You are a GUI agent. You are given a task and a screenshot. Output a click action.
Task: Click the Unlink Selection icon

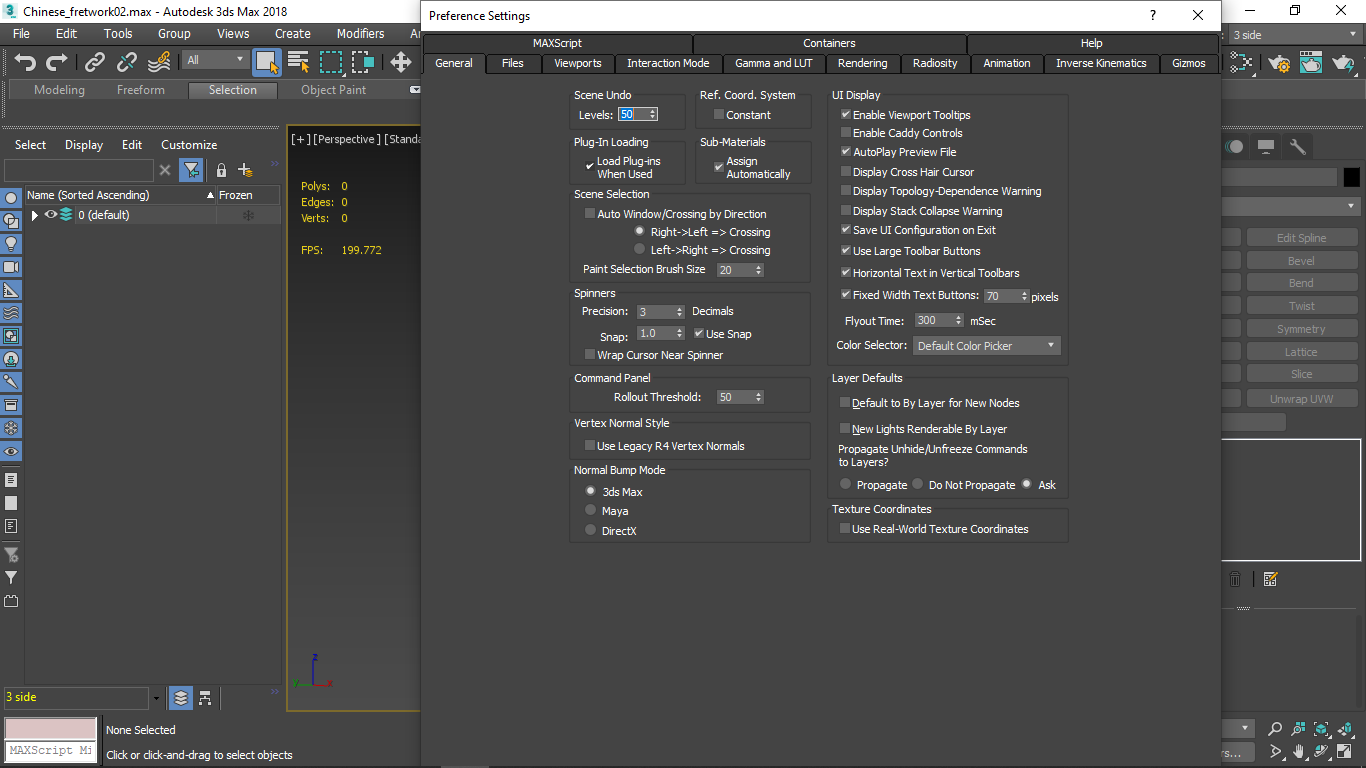click(127, 62)
